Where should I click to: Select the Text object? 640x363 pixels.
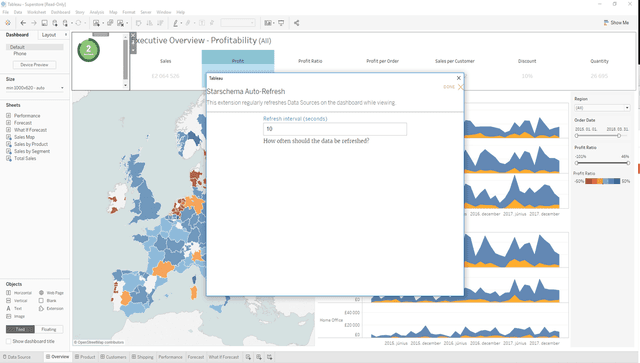click(x=14, y=309)
